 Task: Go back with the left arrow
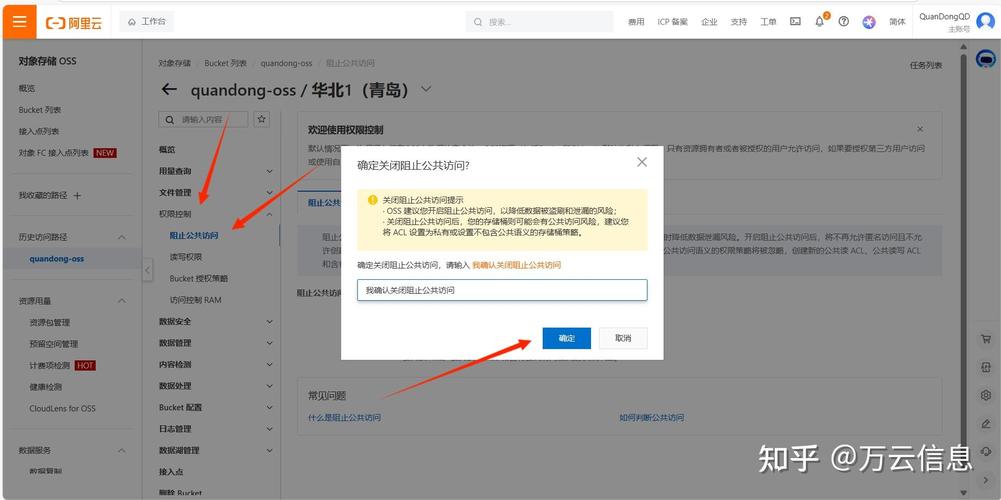169,89
